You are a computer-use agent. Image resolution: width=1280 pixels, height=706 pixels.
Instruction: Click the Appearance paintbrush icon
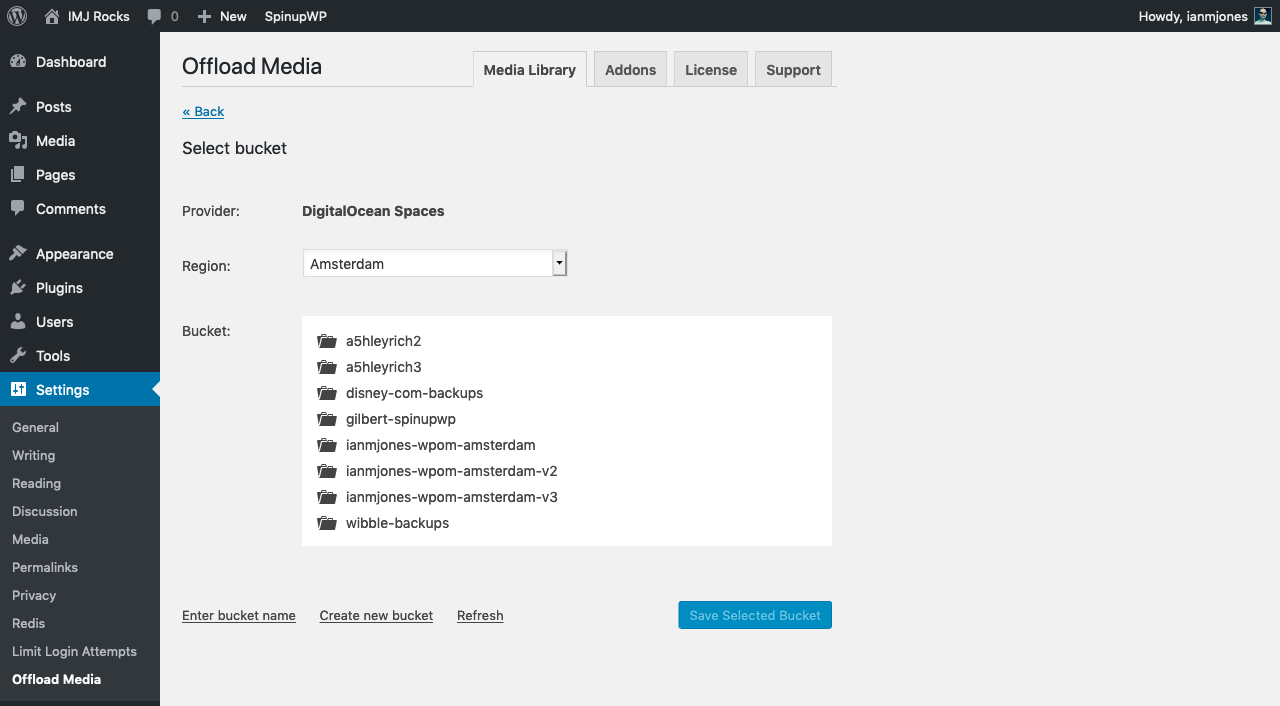[18, 254]
